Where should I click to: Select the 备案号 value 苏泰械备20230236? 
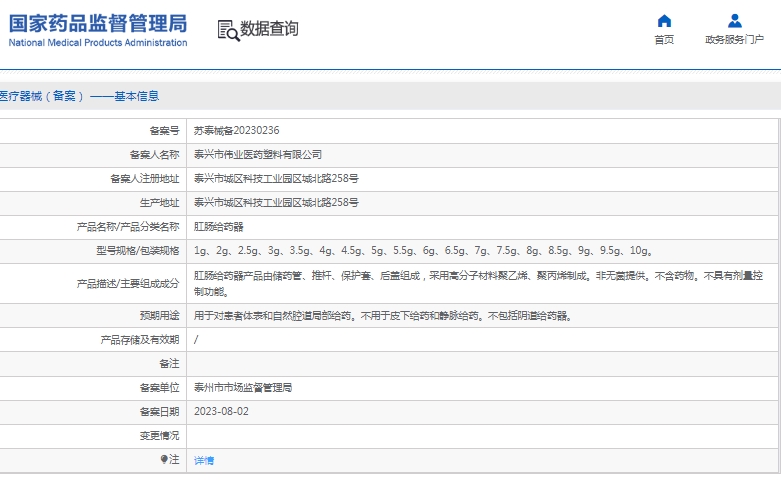237,130
